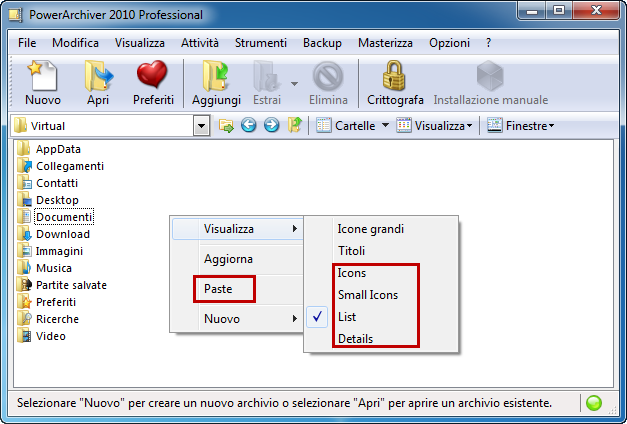The image size is (627, 424).
Task: Close the PowerArchiver window
Action: pyautogui.click(x=596, y=10)
